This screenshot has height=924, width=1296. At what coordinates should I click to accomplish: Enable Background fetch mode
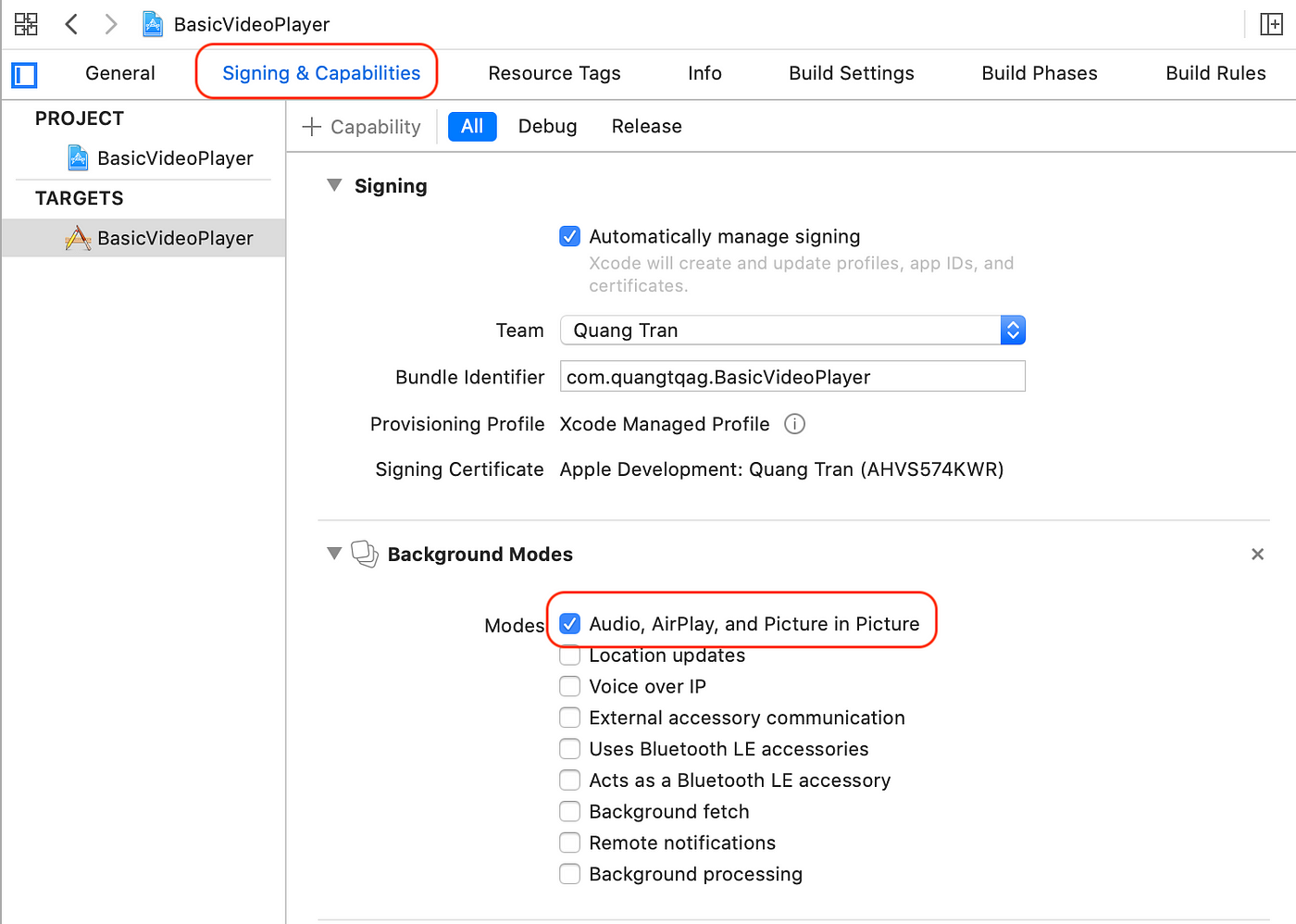(x=569, y=812)
